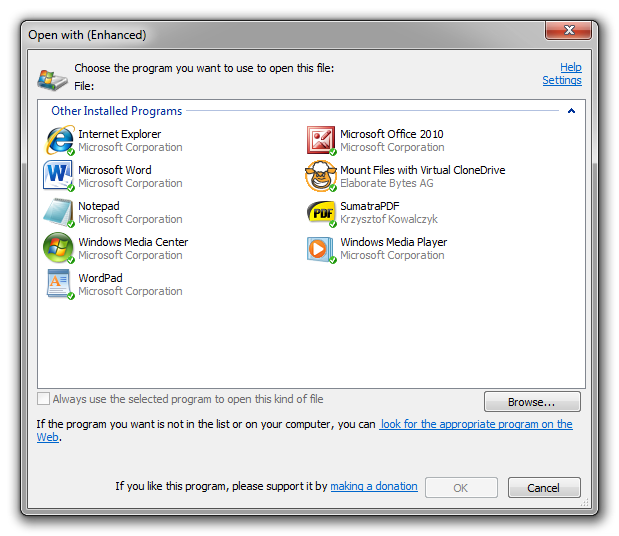Close the Open with (Enhanced) window
This screenshot has width=619, height=536.
click(x=568, y=30)
